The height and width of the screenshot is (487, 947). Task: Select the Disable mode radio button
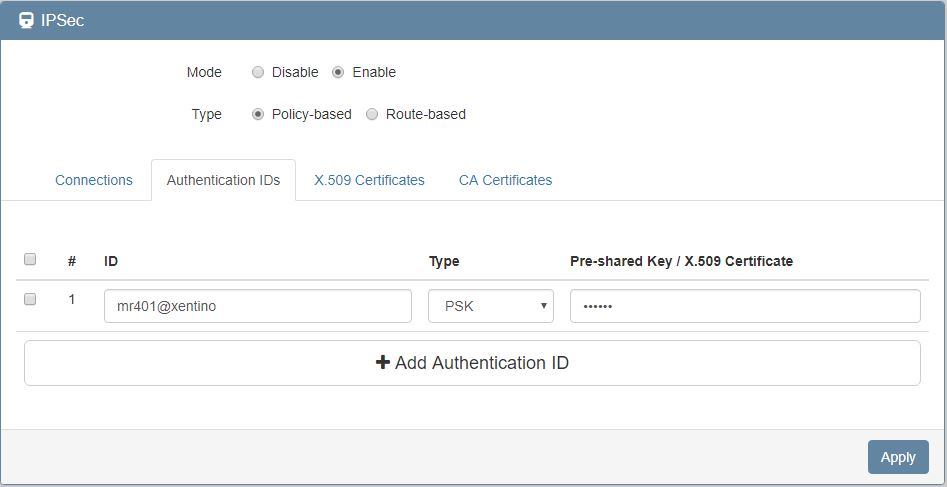tap(258, 72)
